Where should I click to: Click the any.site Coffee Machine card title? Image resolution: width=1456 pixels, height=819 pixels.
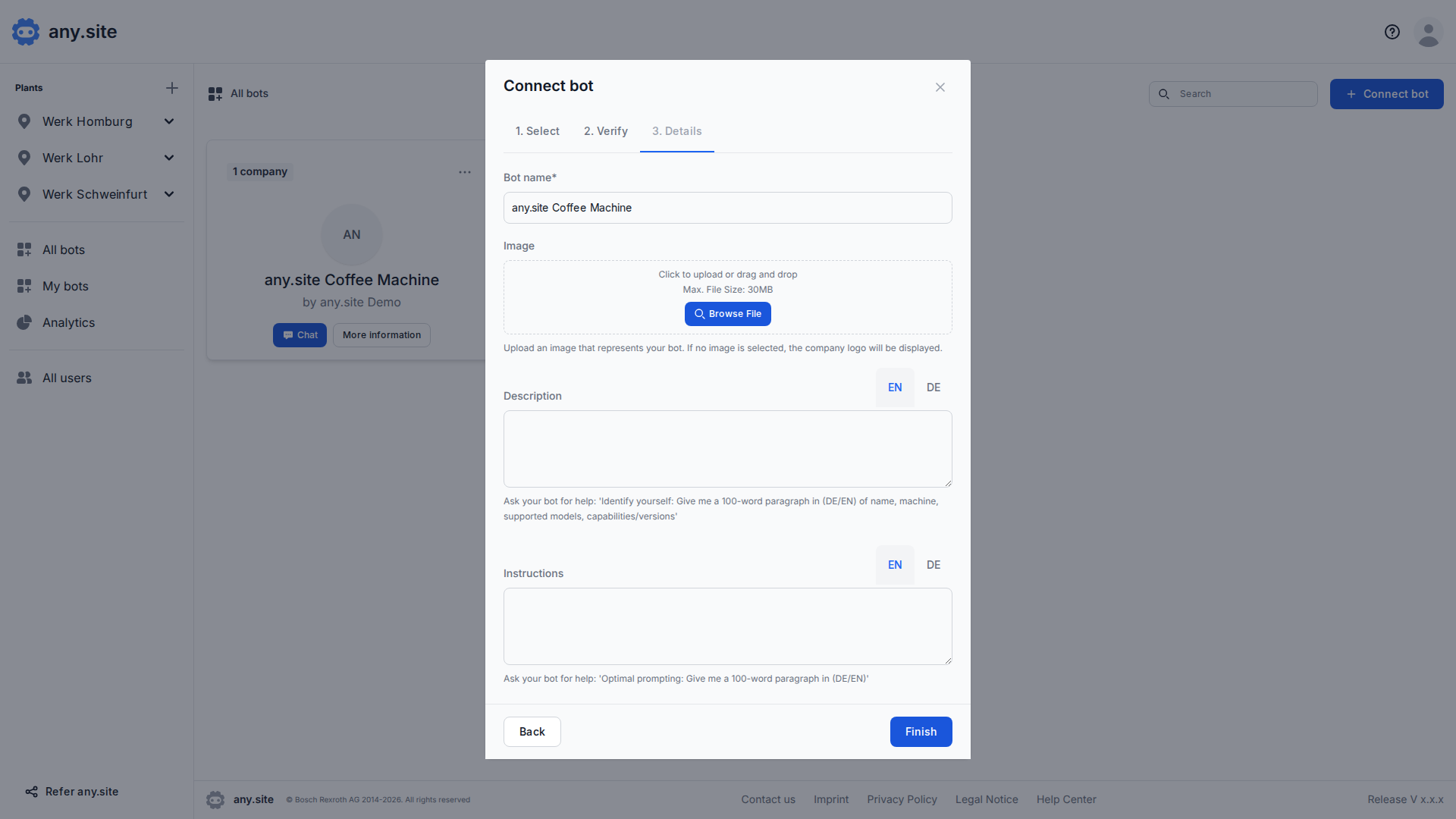tap(352, 280)
